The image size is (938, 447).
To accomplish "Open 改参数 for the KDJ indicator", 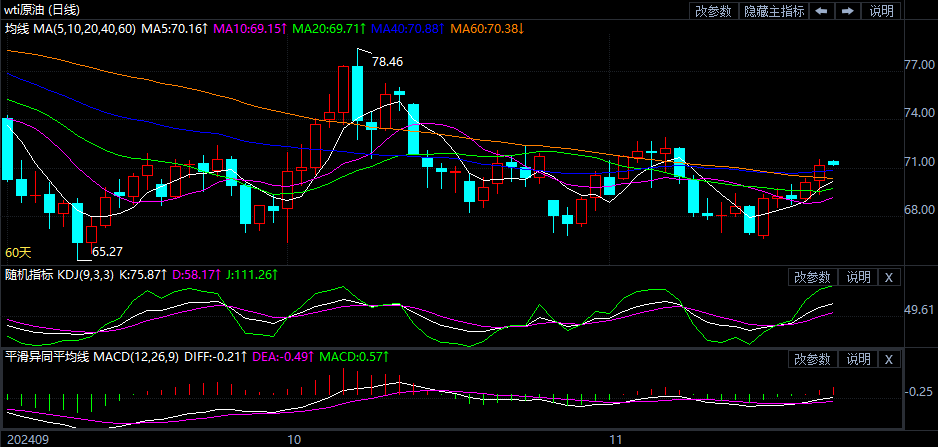I will 812,277.
